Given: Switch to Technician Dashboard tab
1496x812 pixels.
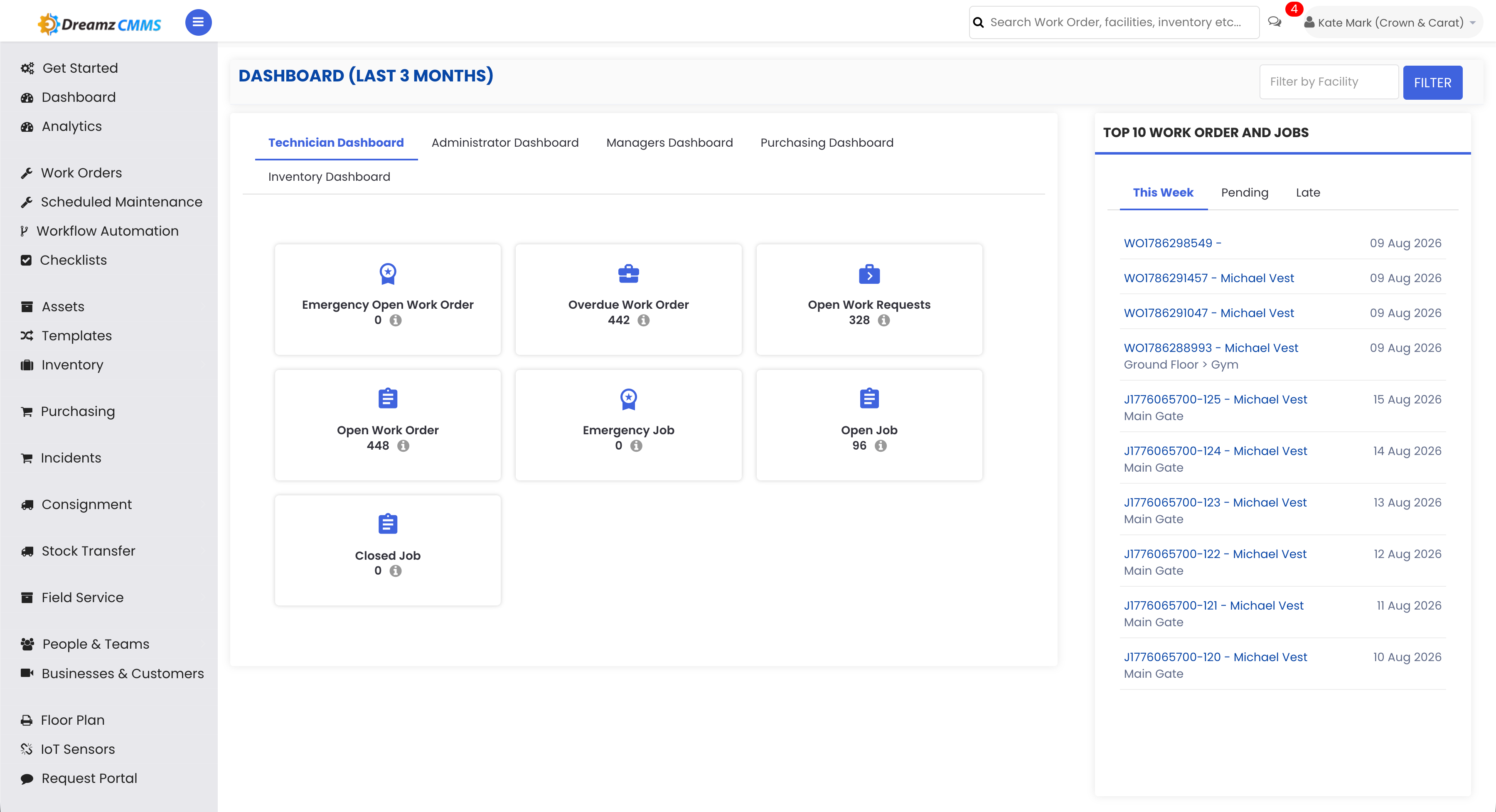Looking at the screenshot, I should coord(336,143).
